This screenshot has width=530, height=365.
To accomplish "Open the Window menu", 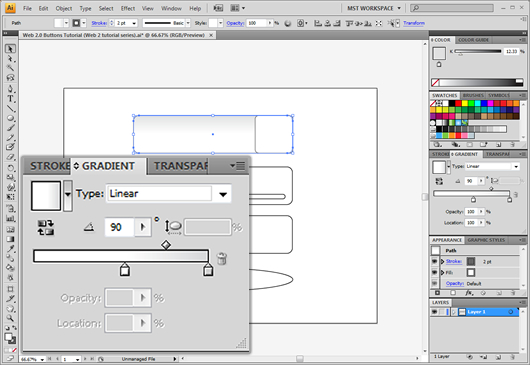I will pos(171,8).
